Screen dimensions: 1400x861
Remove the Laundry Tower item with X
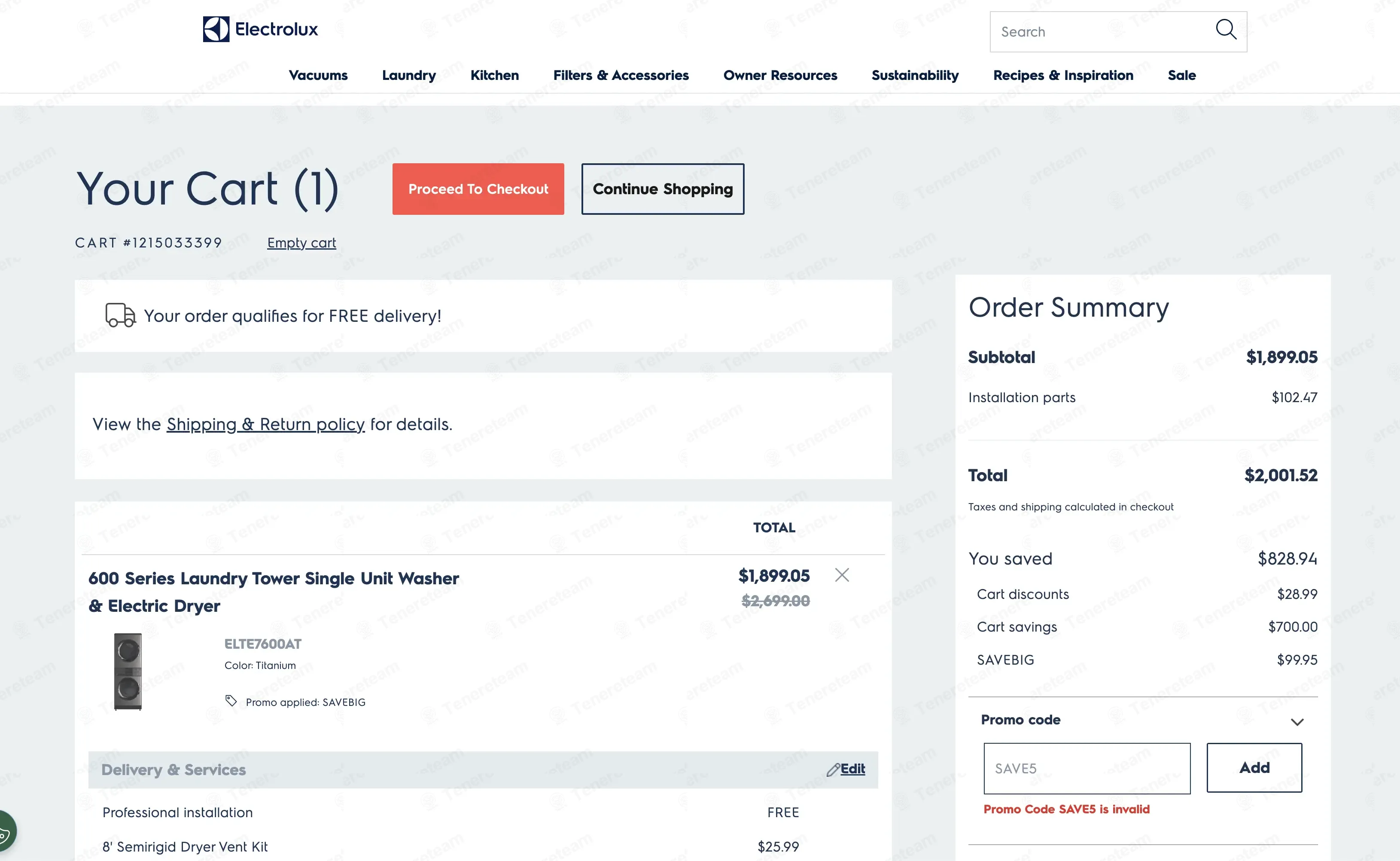click(842, 575)
